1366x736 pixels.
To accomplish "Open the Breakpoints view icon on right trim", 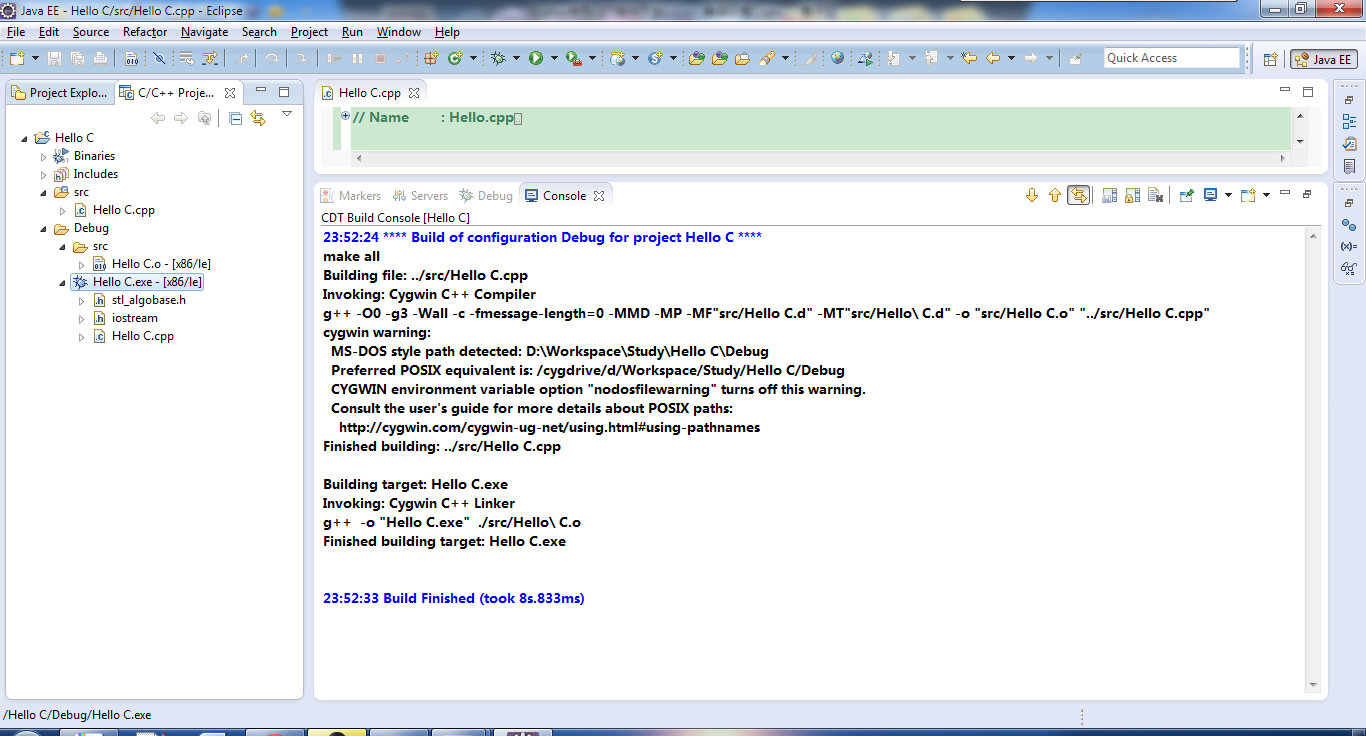I will pos(1349,225).
